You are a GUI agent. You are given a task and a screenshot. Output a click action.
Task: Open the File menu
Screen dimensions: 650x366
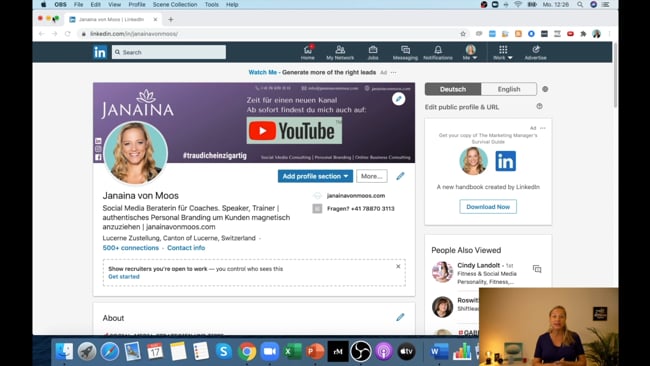pos(78,5)
